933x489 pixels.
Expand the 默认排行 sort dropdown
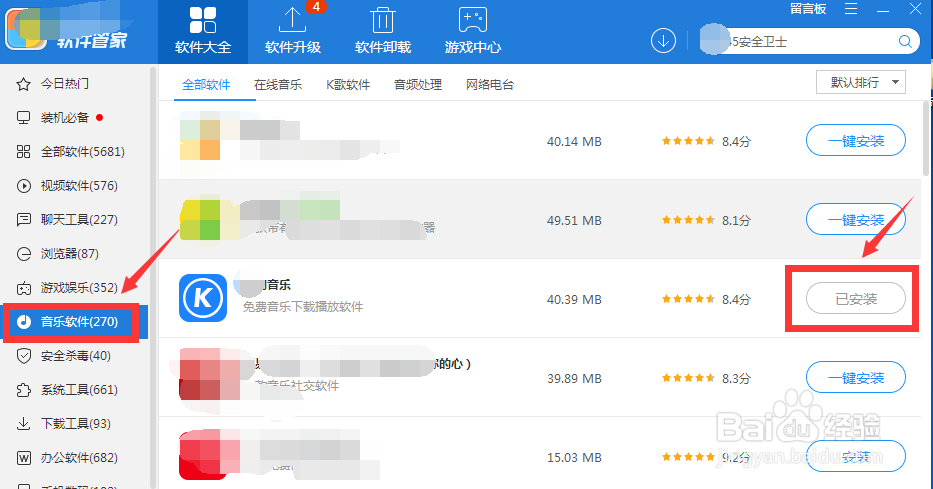coord(860,82)
